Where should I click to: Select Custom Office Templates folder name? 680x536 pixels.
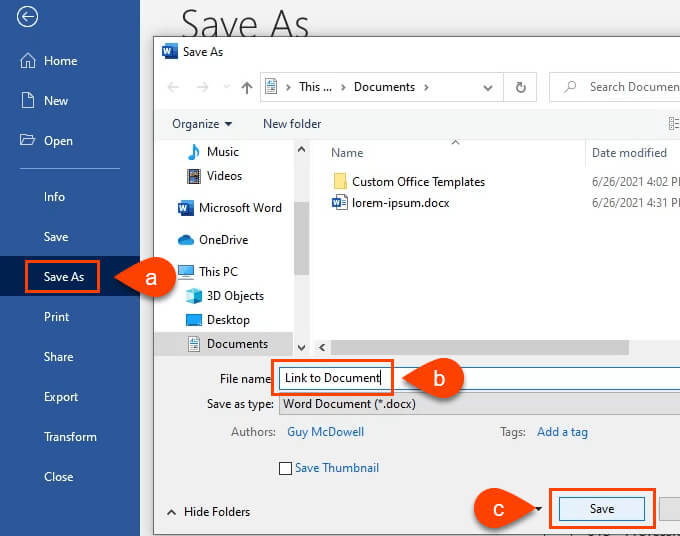tap(418, 182)
